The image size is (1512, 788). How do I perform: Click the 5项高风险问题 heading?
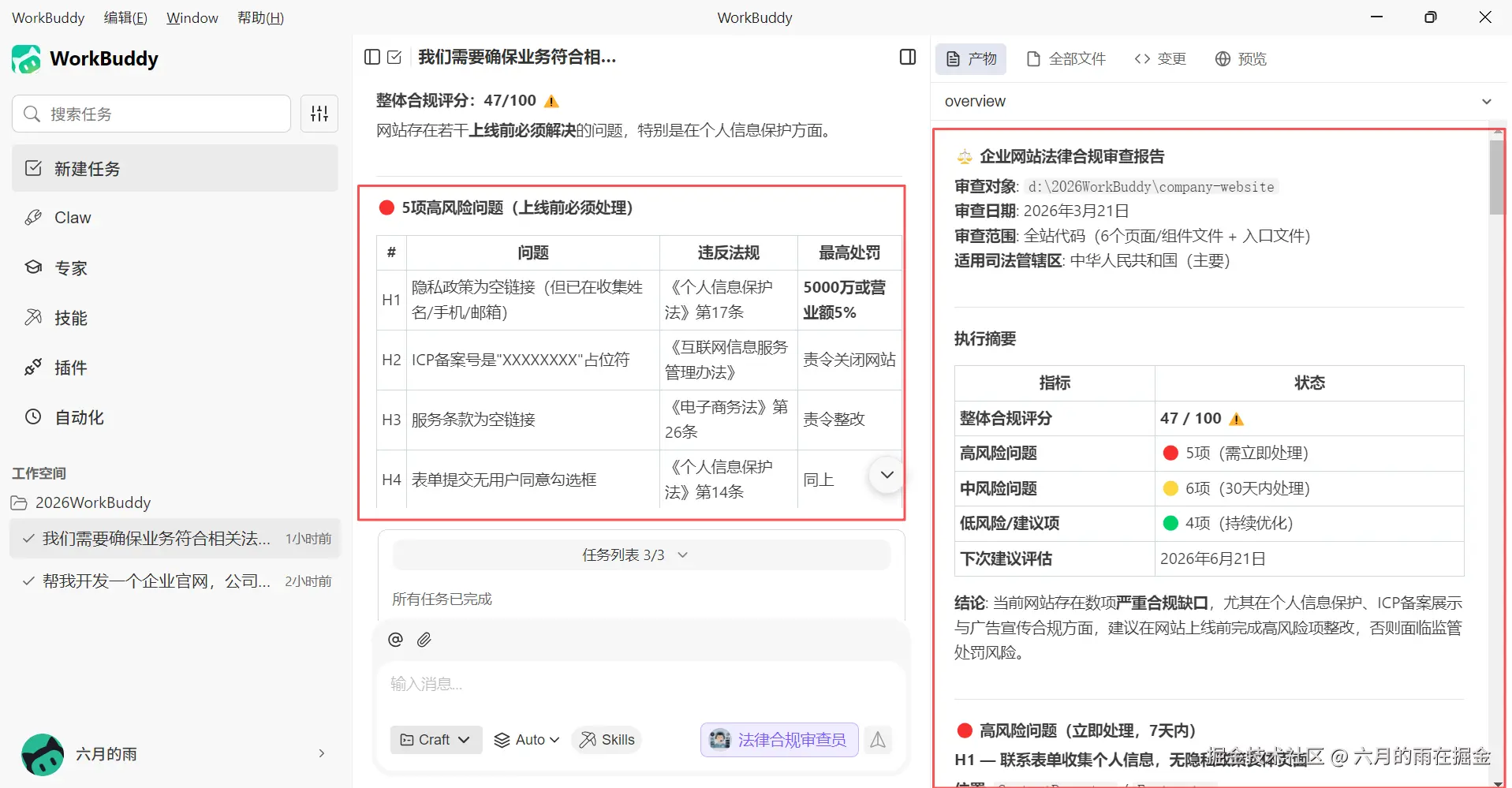click(x=517, y=207)
